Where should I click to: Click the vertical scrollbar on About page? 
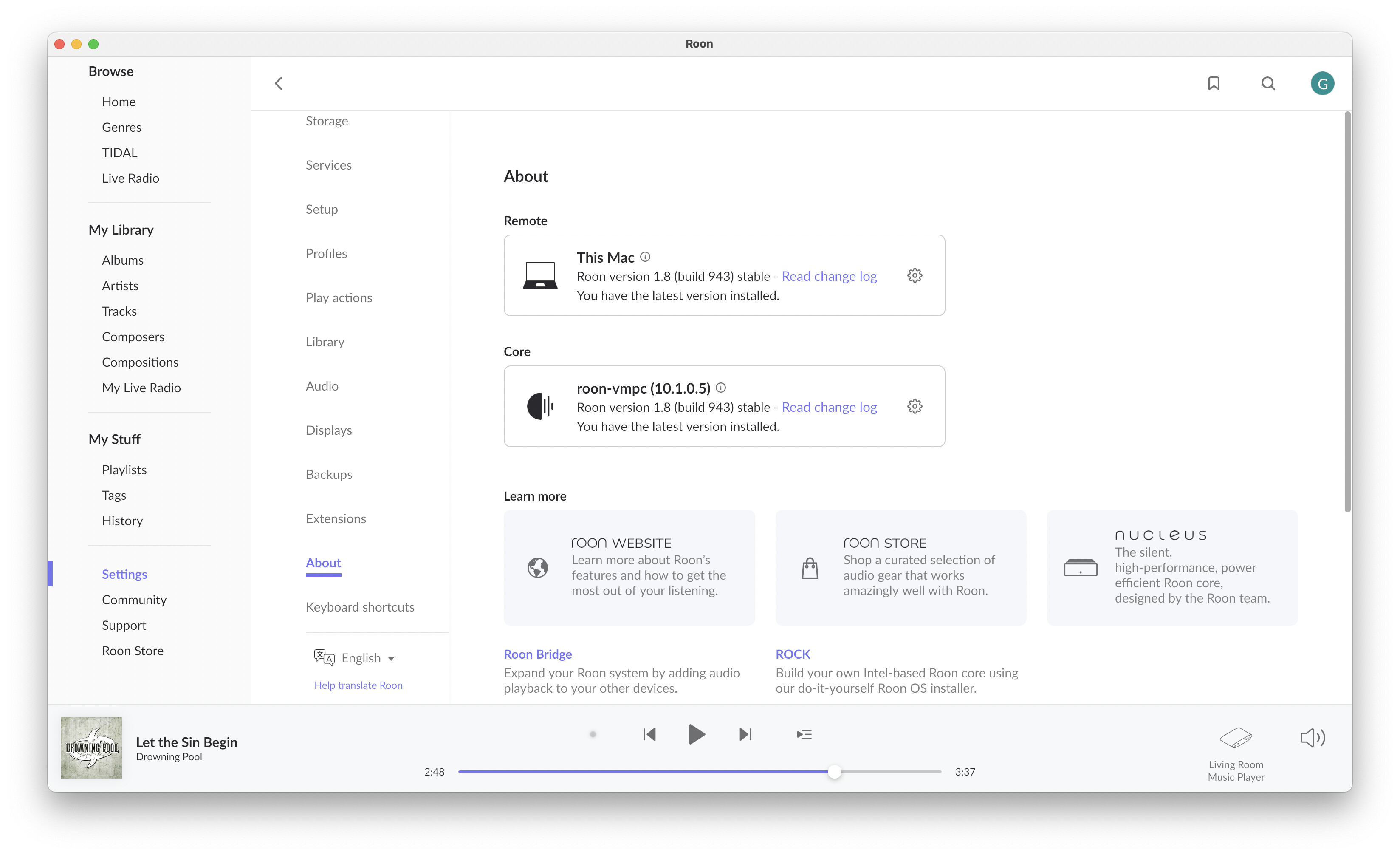click(1347, 312)
